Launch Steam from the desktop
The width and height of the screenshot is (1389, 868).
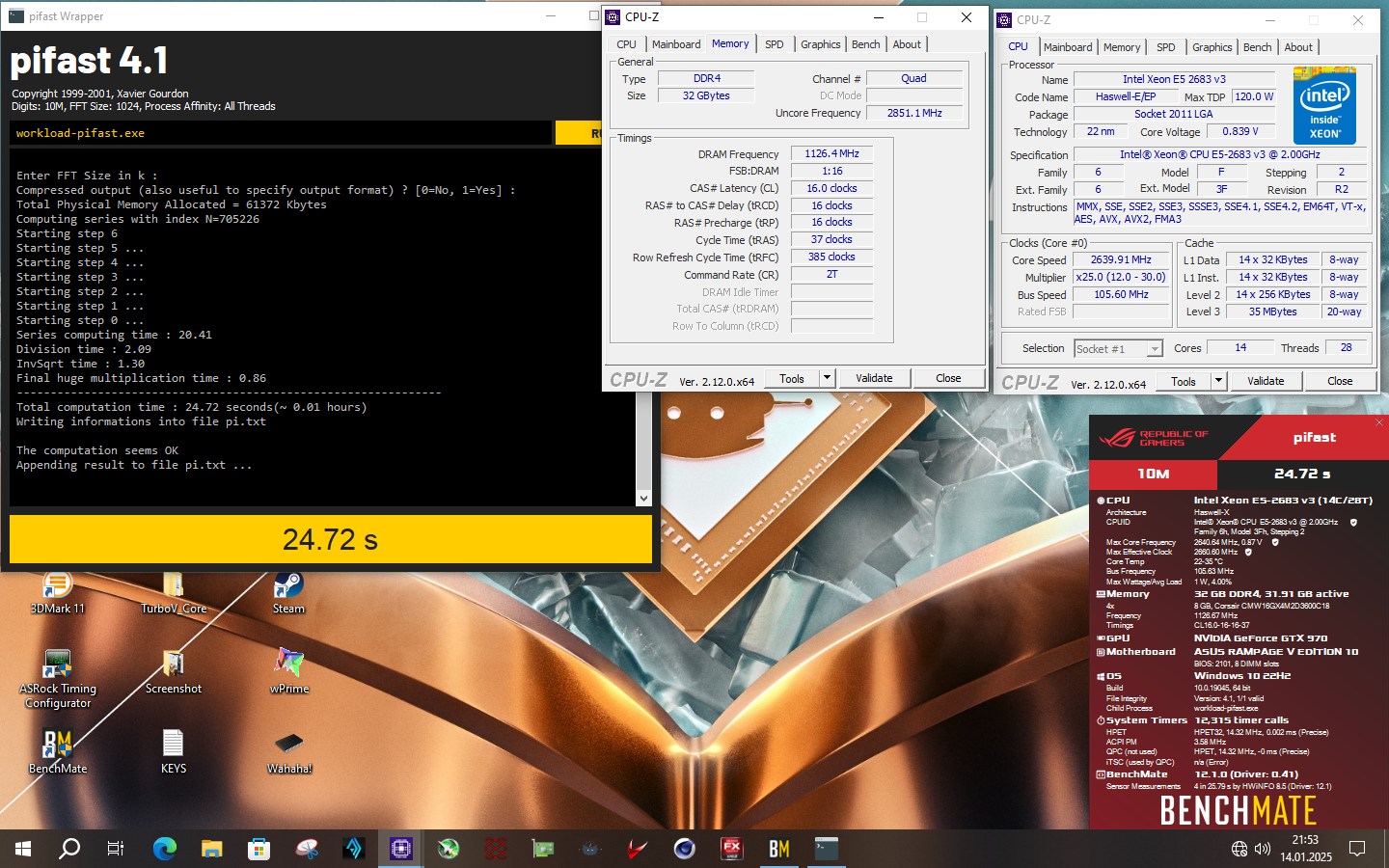click(288, 592)
